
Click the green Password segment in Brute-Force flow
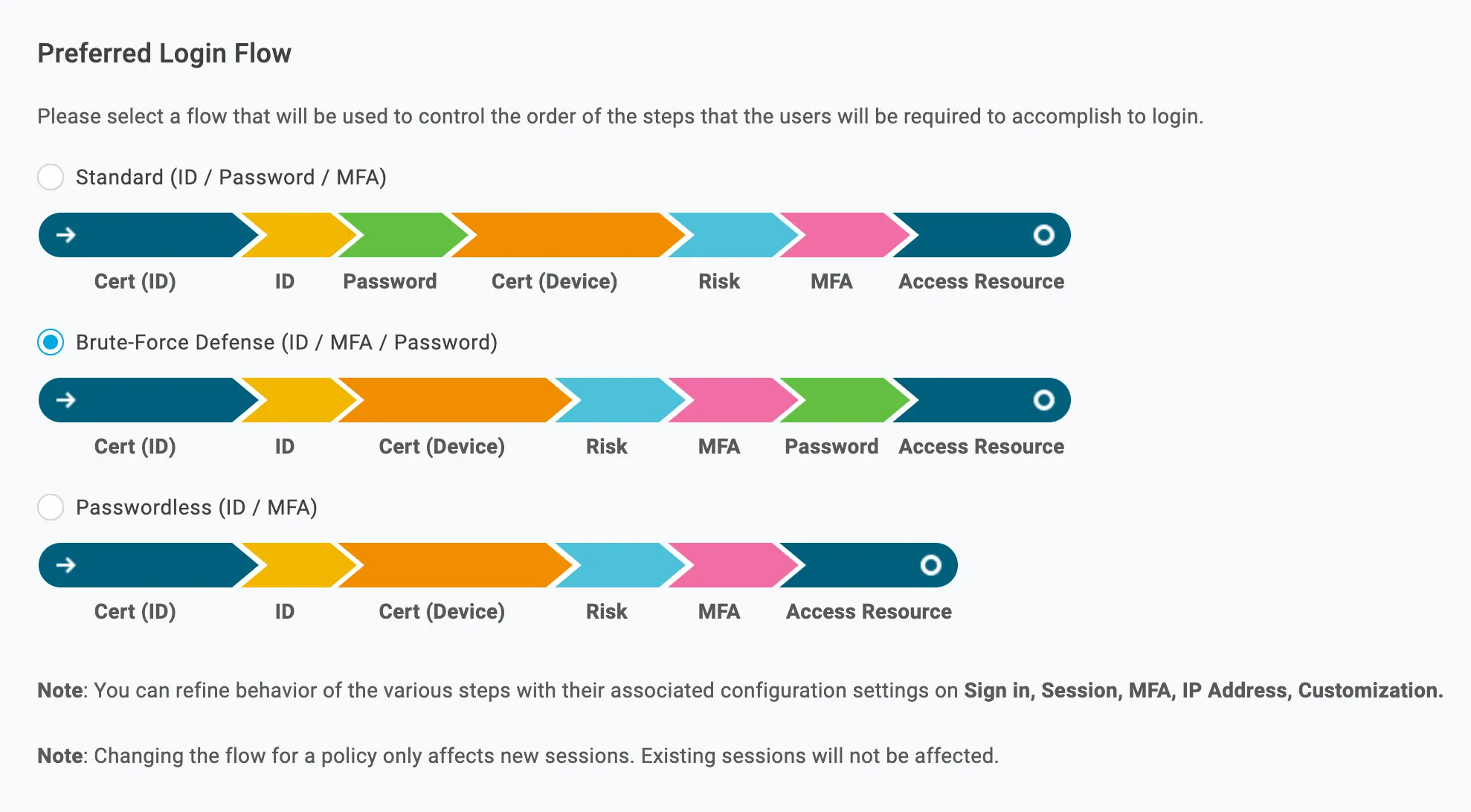[844, 400]
